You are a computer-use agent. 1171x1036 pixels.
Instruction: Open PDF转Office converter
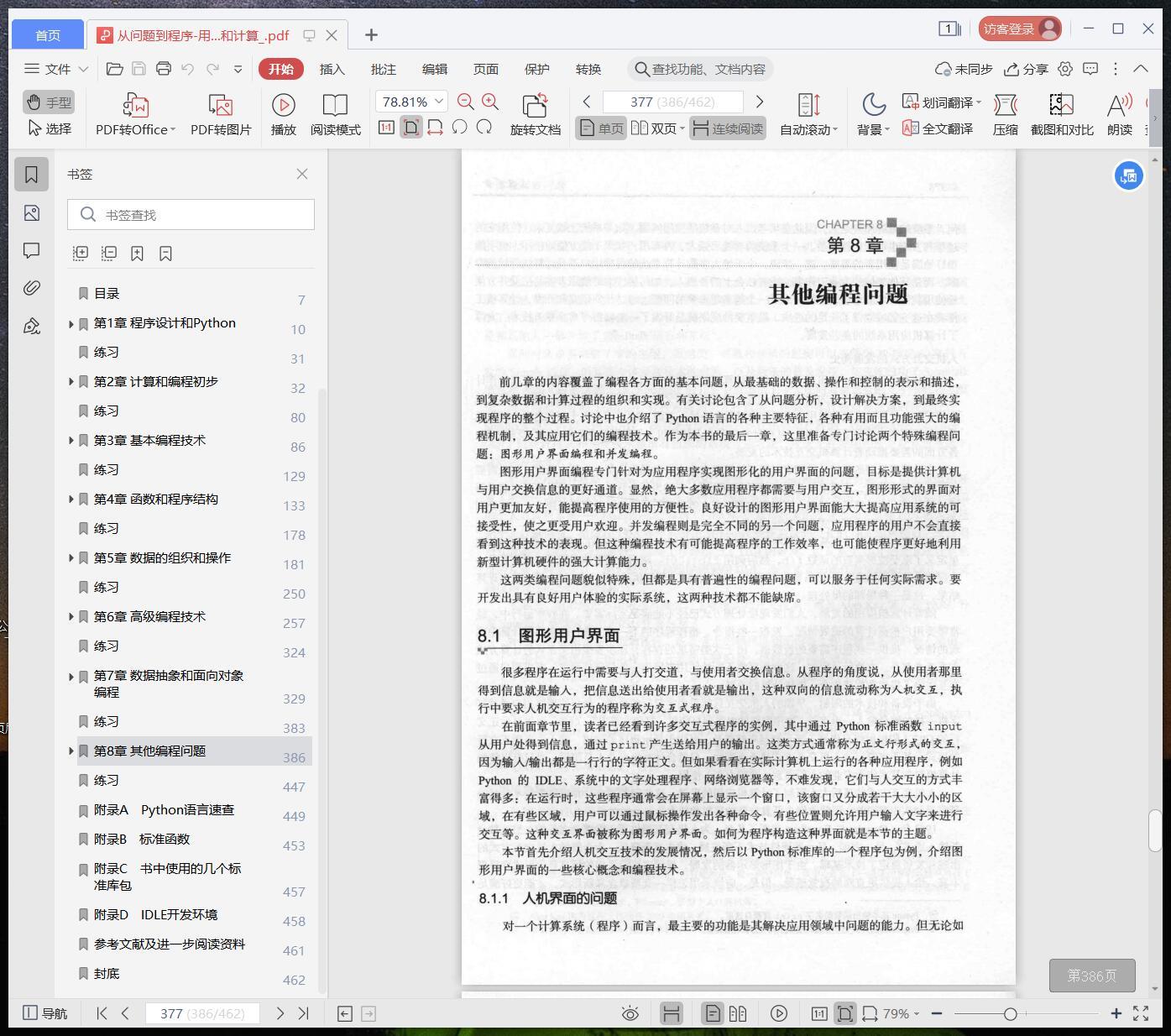tap(135, 114)
